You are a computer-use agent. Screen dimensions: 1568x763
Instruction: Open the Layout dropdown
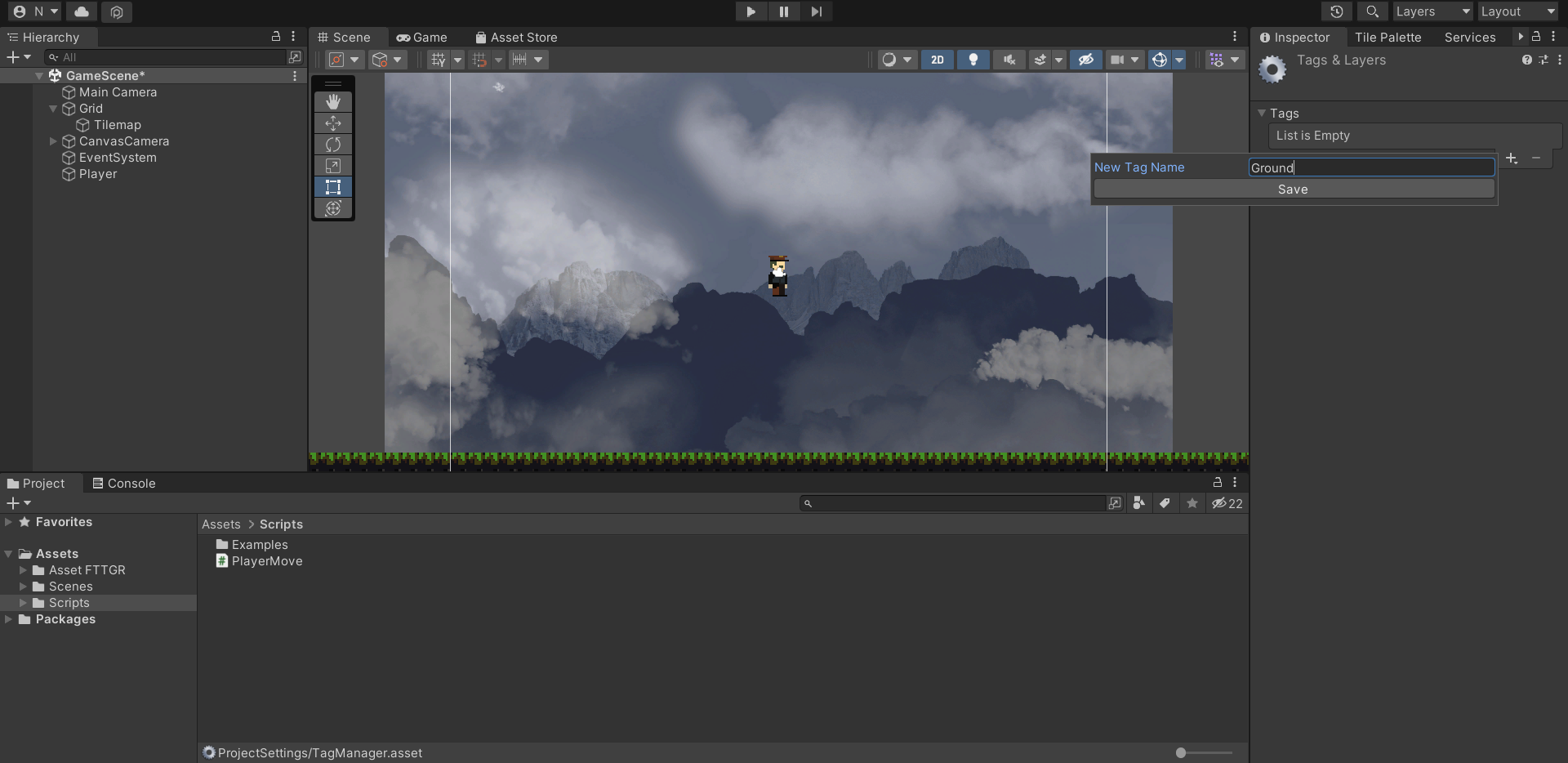coord(1519,11)
